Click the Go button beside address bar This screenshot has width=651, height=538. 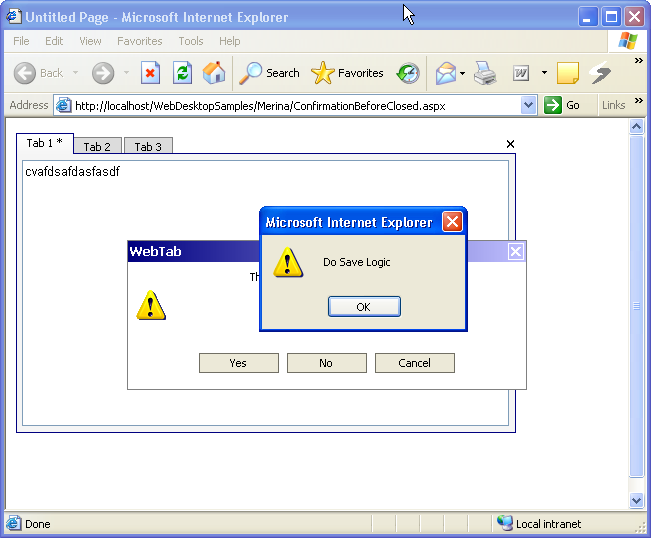click(562, 105)
